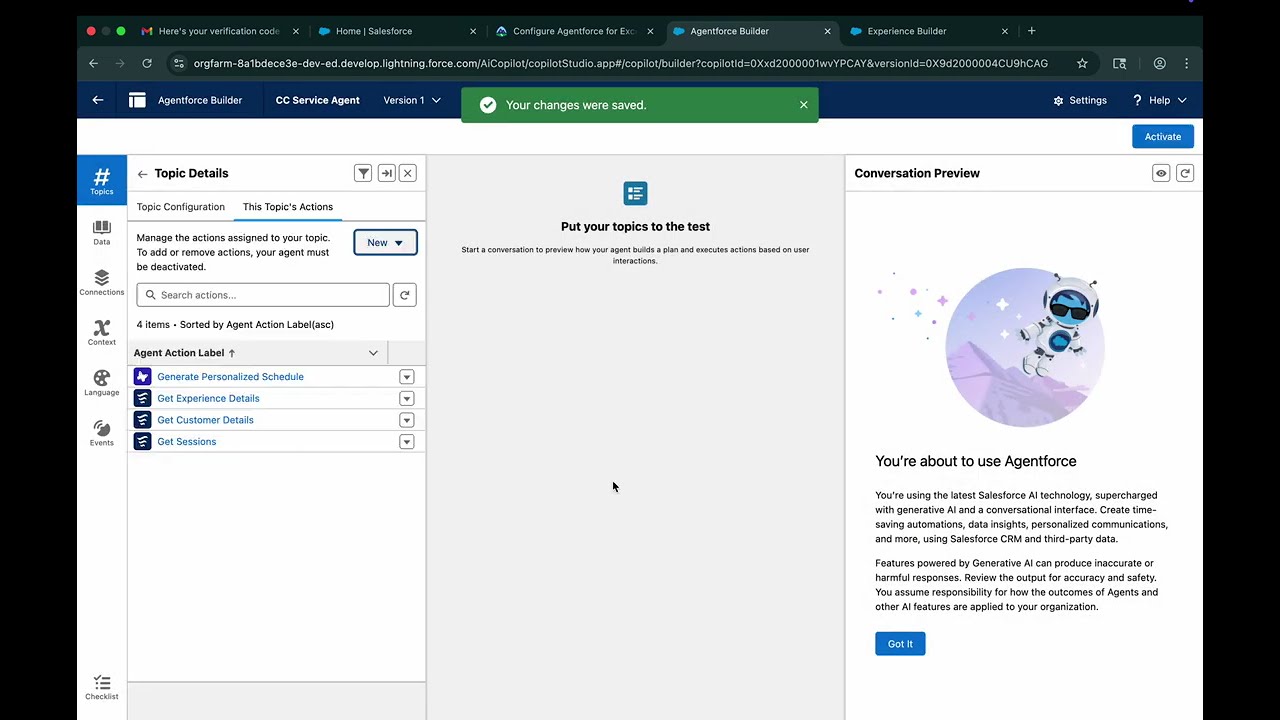The height and width of the screenshot is (720, 1280).
Task: Open the Context sidebar panel
Action: (102, 332)
